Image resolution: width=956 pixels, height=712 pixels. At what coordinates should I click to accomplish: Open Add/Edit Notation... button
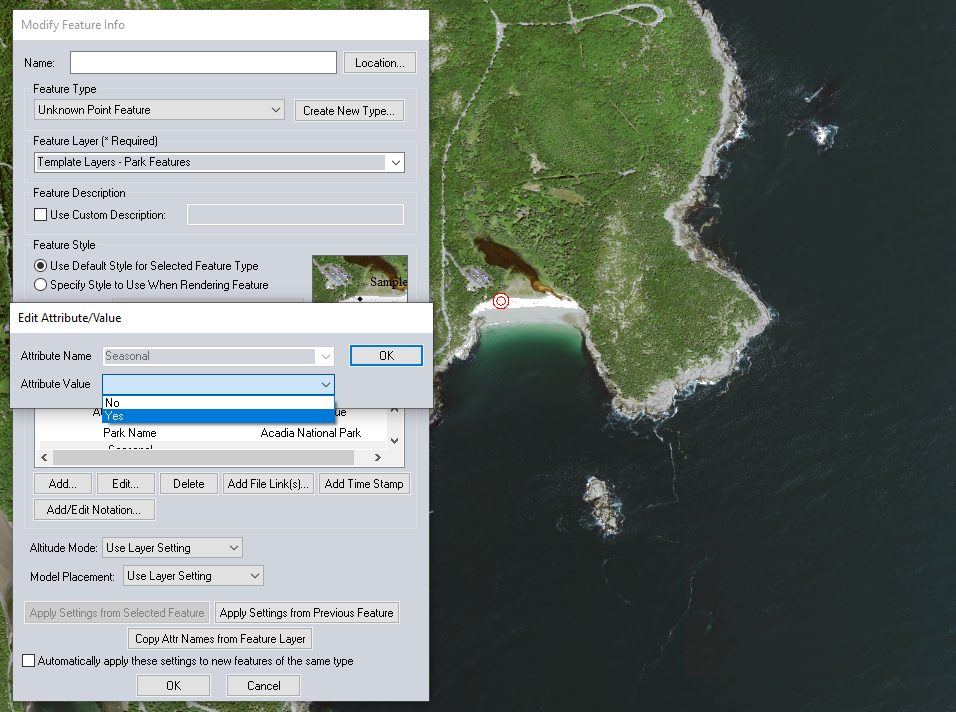pos(94,510)
